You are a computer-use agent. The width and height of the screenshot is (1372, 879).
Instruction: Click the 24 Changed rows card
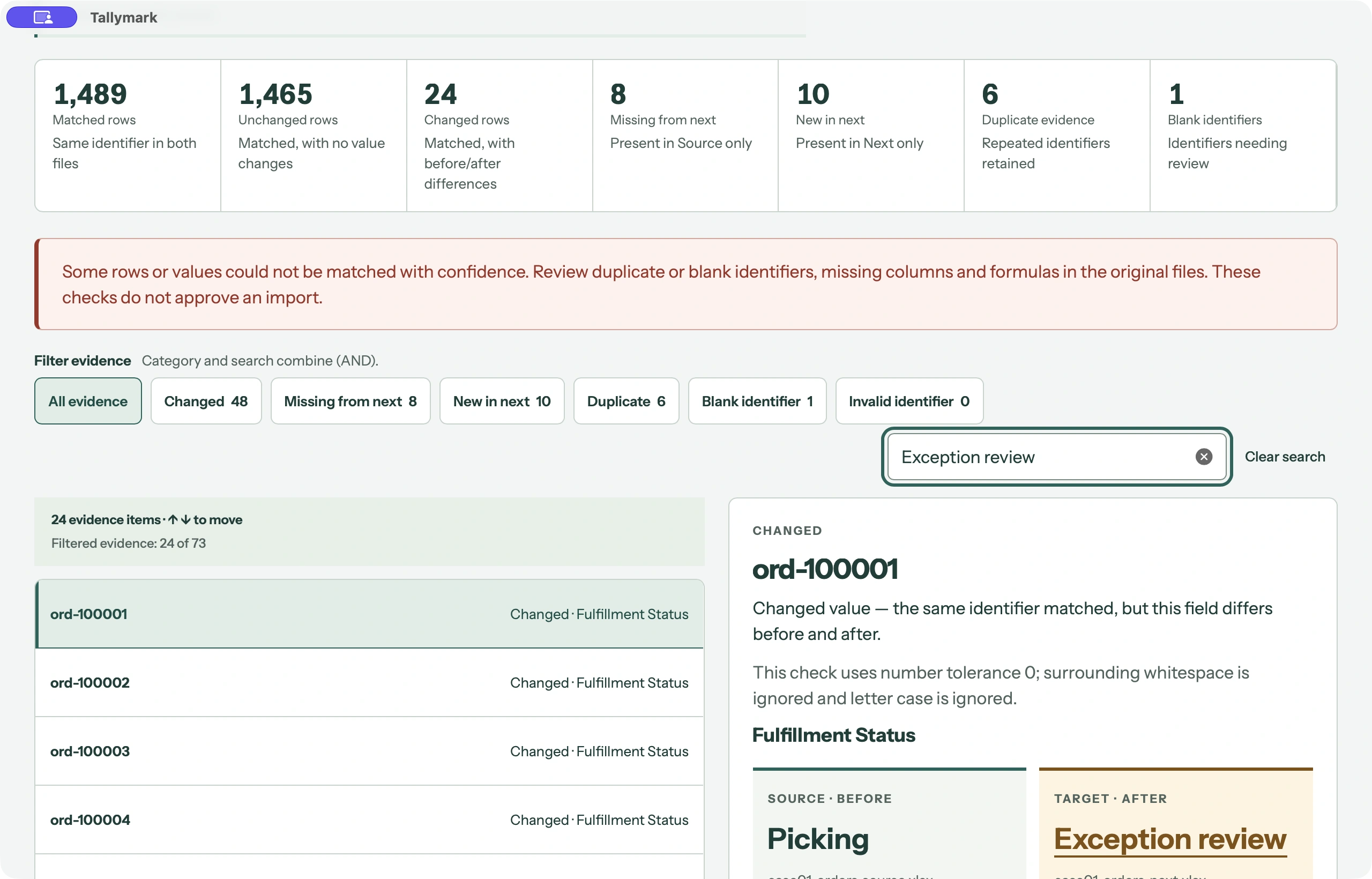pyautogui.click(x=500, y=136)
